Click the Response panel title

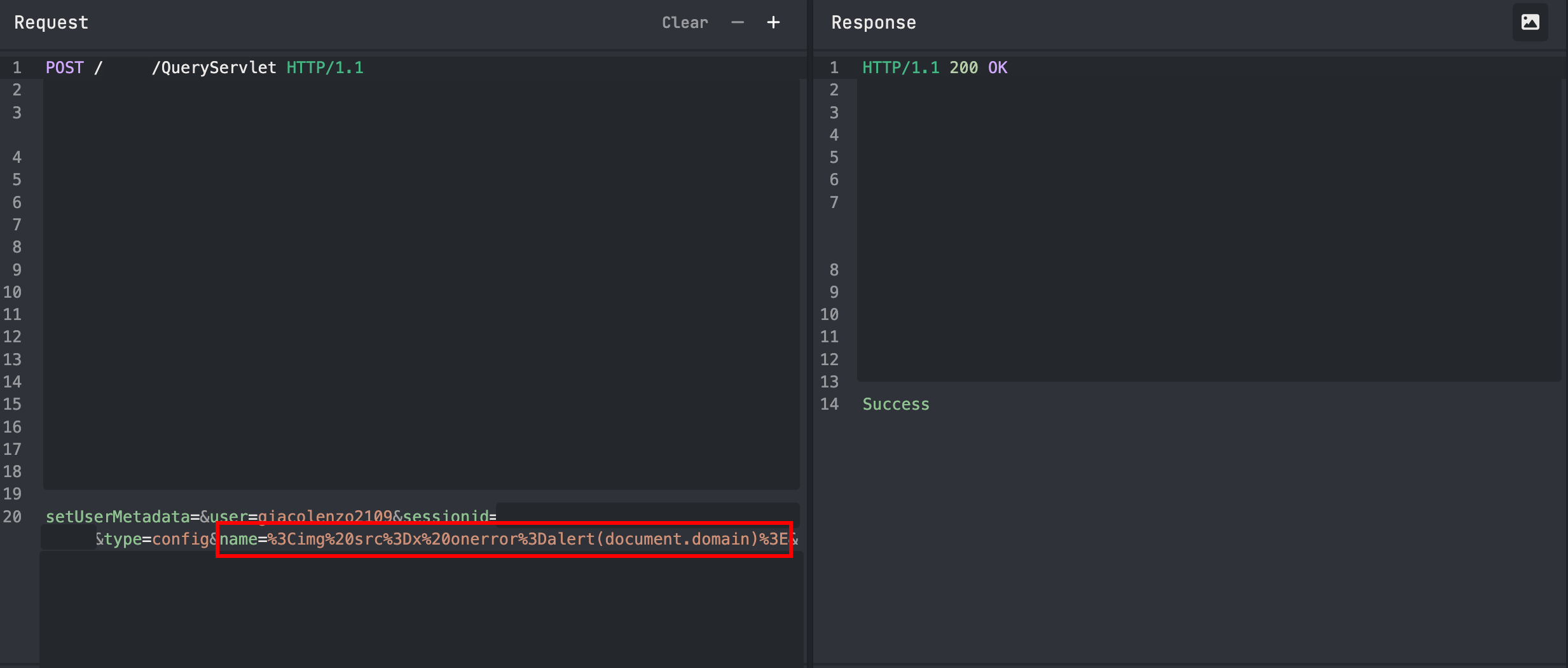pos(874,23)
